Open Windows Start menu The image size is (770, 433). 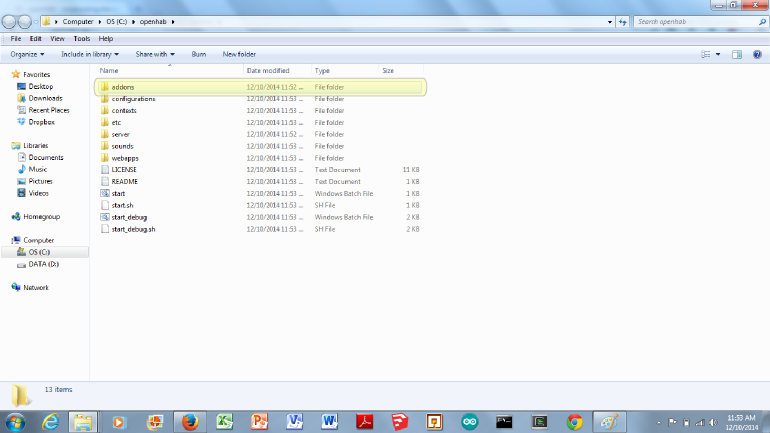point(15,422)
